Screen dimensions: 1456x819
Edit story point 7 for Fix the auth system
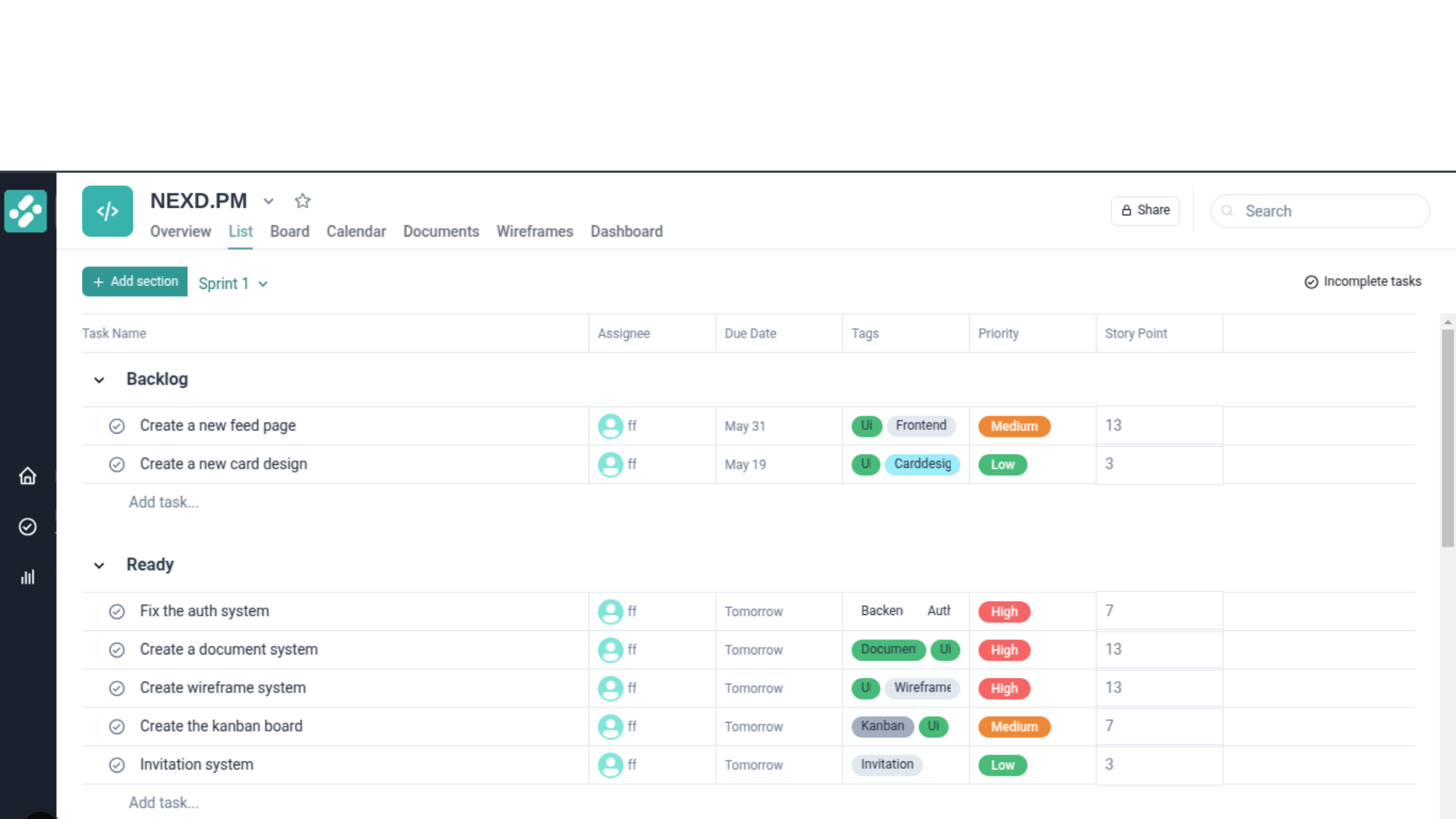point(1159,610)
